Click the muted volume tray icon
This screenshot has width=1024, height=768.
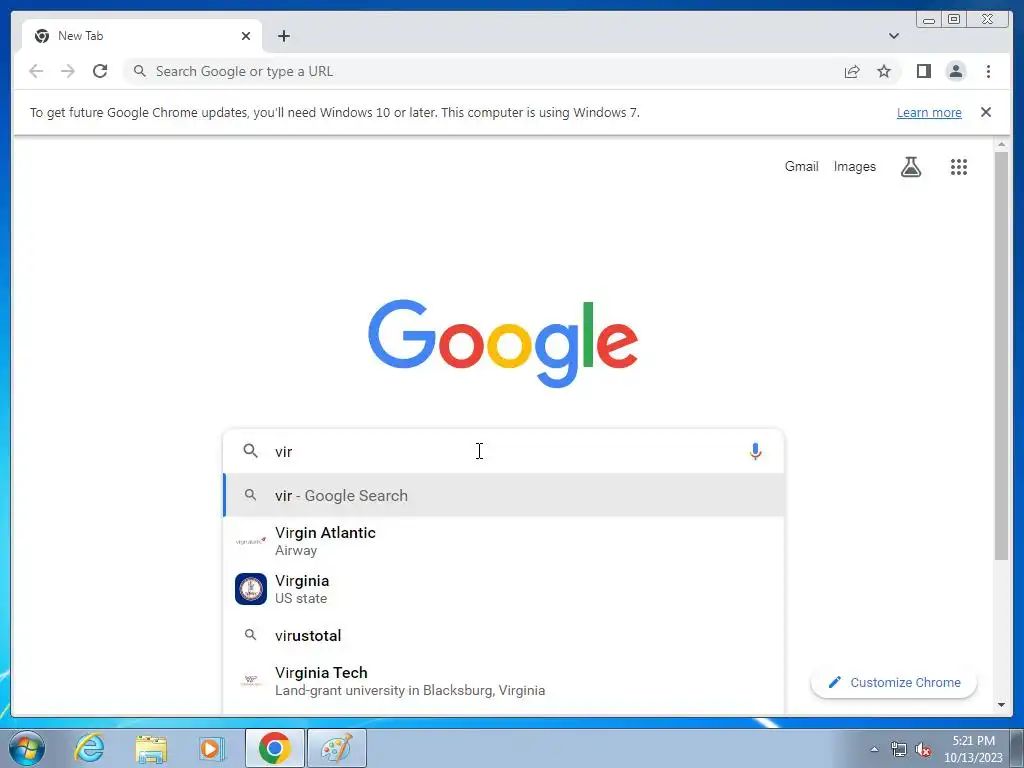tap(923, 749)
